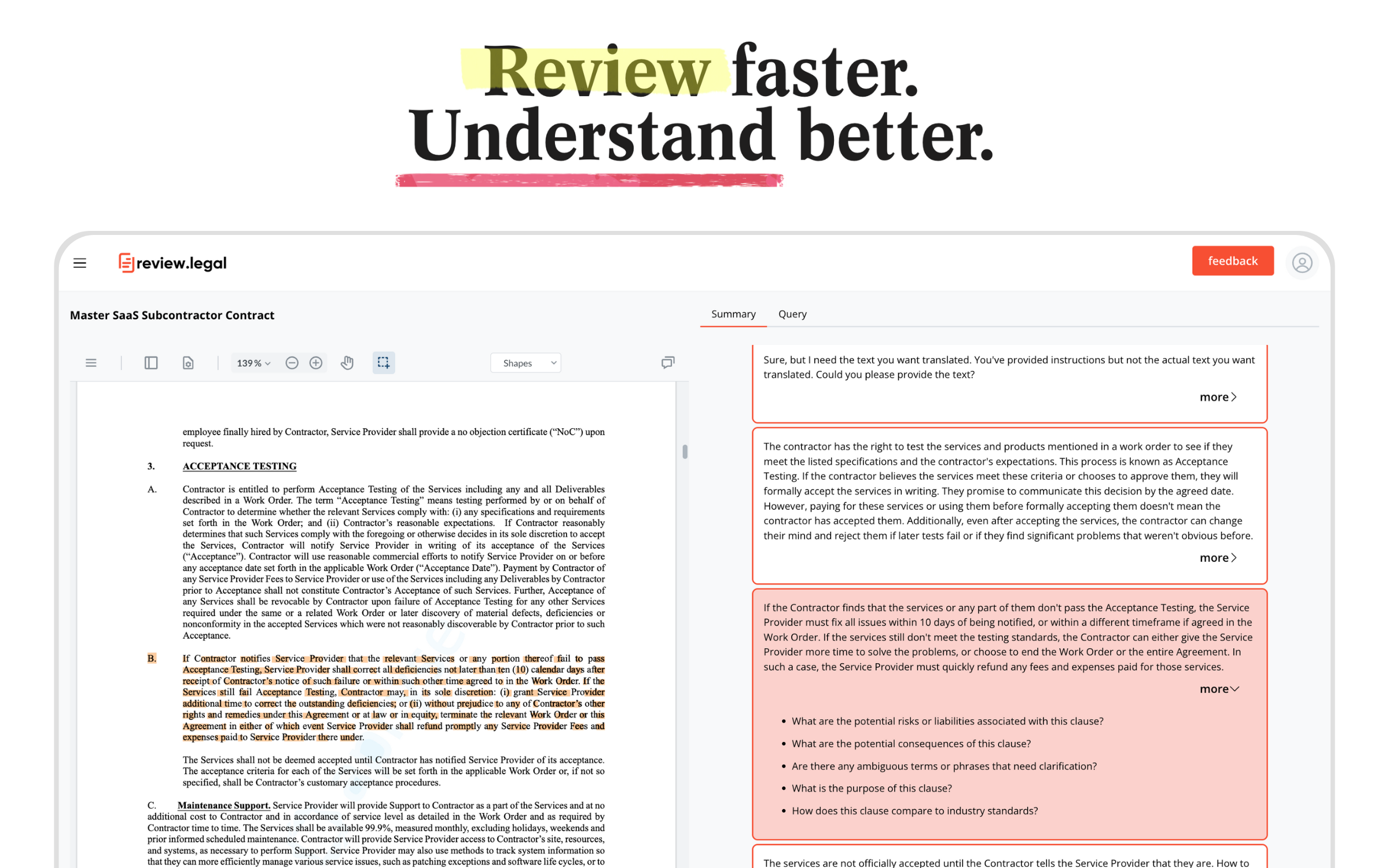Select the zoom percentage dropdown
1389x868 pixels.
click(x=254, y=362)
